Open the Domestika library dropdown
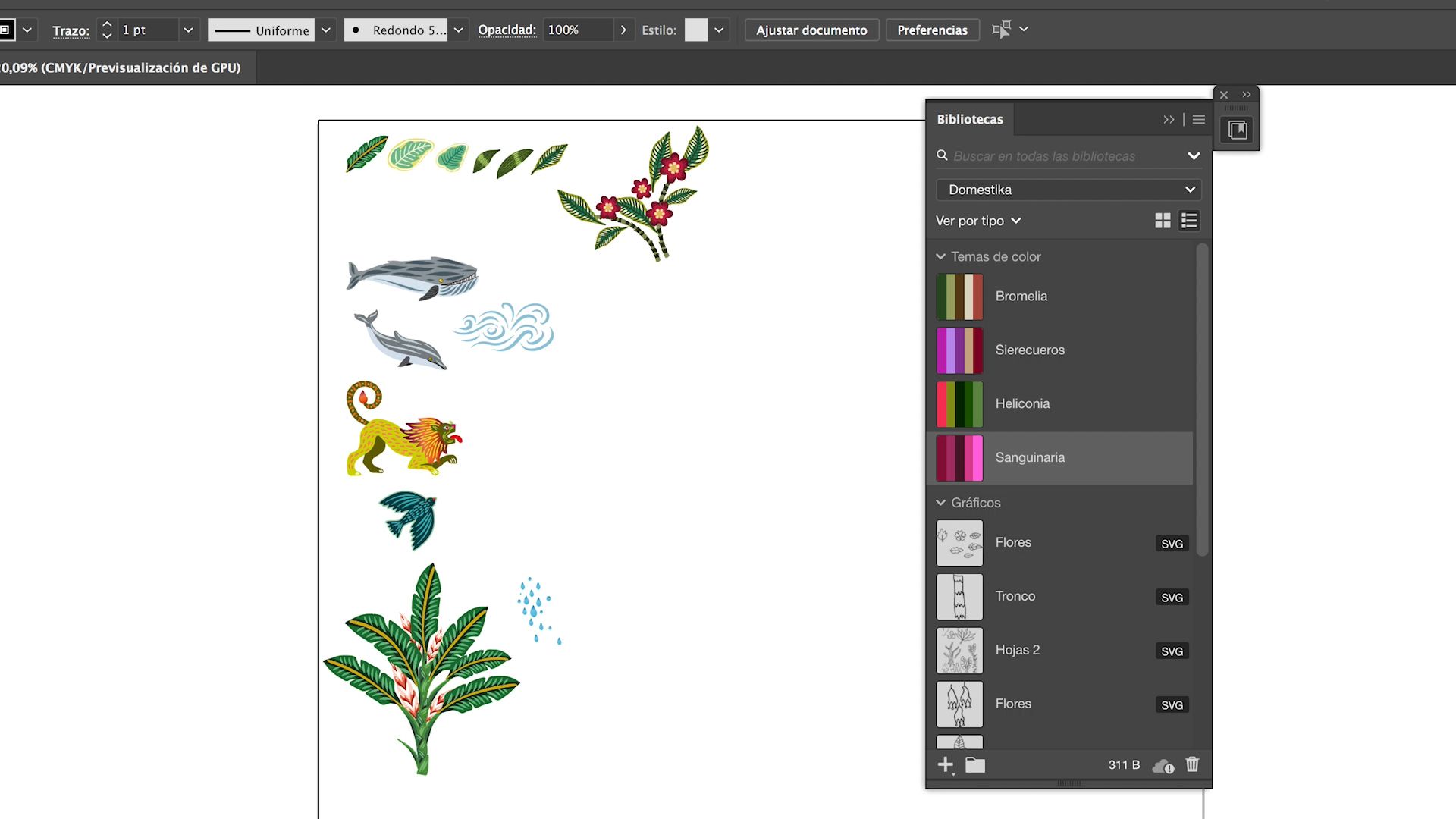This screenshot has width=1456, height=819. click(x=1068, y=190)
